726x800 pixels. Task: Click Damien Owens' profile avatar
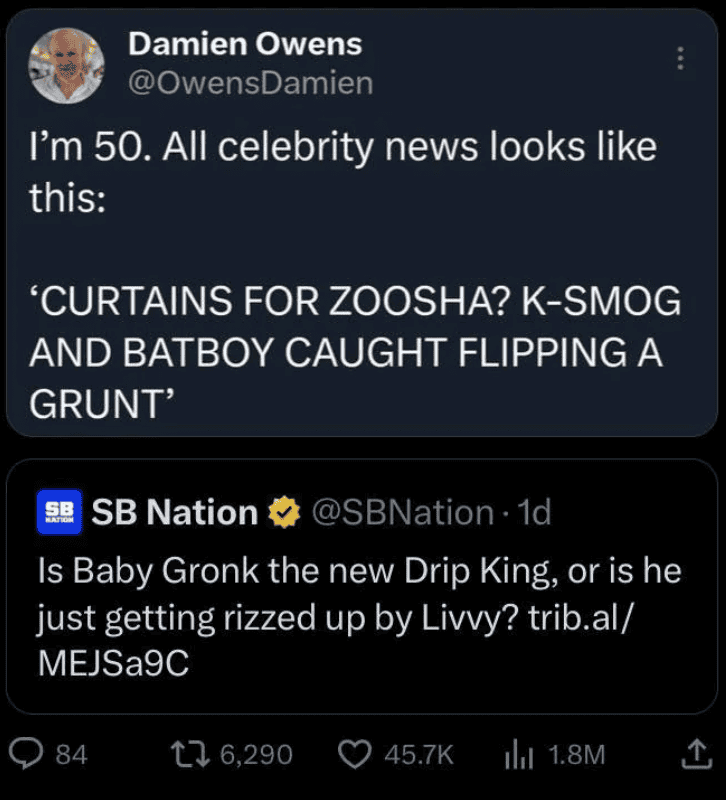click(65, 65)
